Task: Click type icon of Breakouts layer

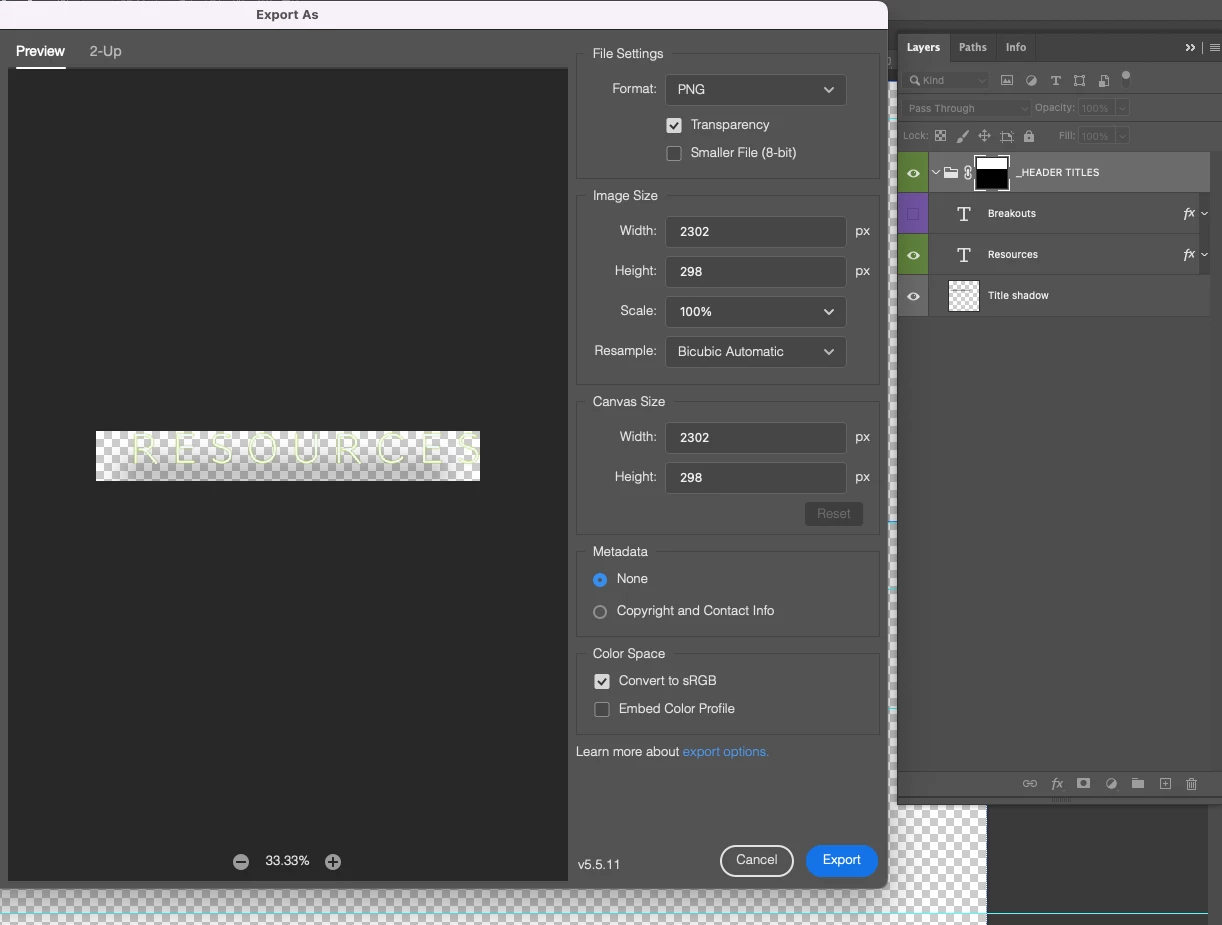Action: (964, 214)
